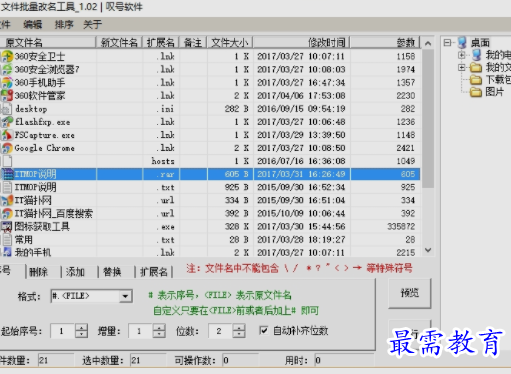Screen dimensions: 511x374
Task: Click the 可操作数 value field
Action: tap(240, 360)
